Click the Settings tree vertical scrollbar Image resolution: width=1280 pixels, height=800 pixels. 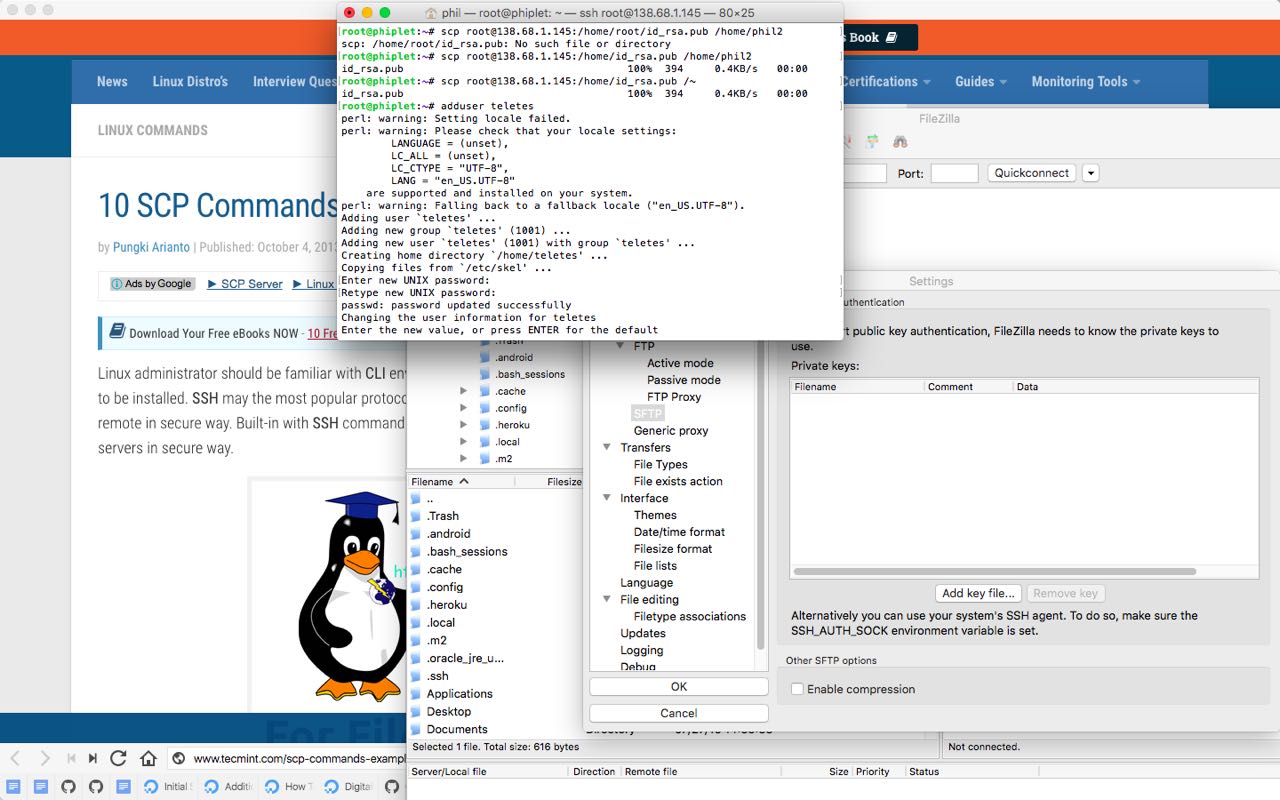760,495
